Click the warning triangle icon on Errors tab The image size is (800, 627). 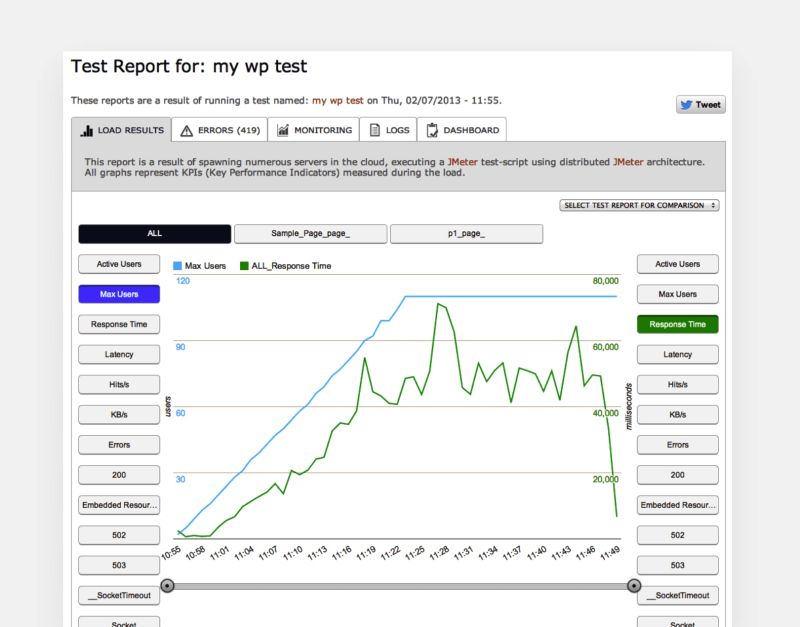[x=187, y=131]
